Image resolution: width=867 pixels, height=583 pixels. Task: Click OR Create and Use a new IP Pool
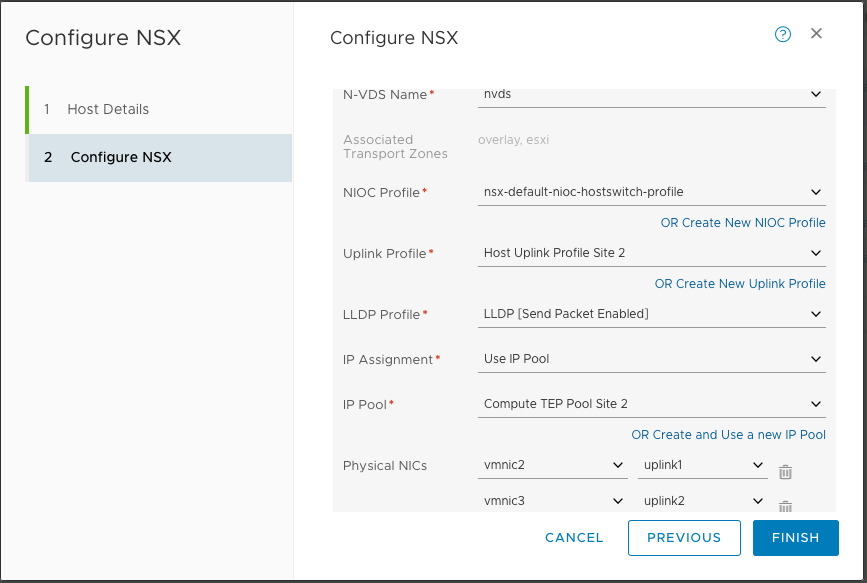tap(728, 435)
